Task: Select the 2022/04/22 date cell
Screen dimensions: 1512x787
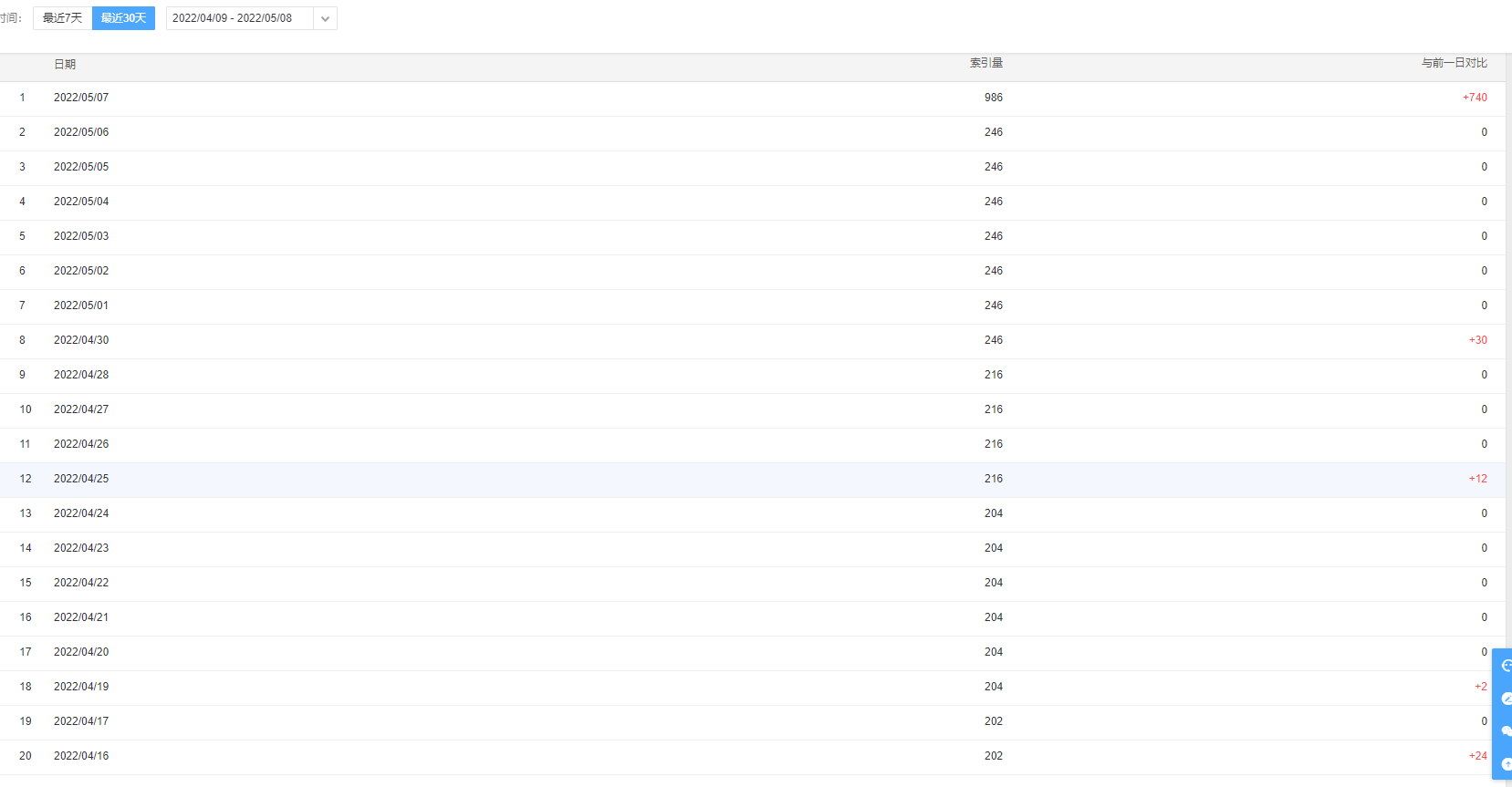Action: [81, 583]
